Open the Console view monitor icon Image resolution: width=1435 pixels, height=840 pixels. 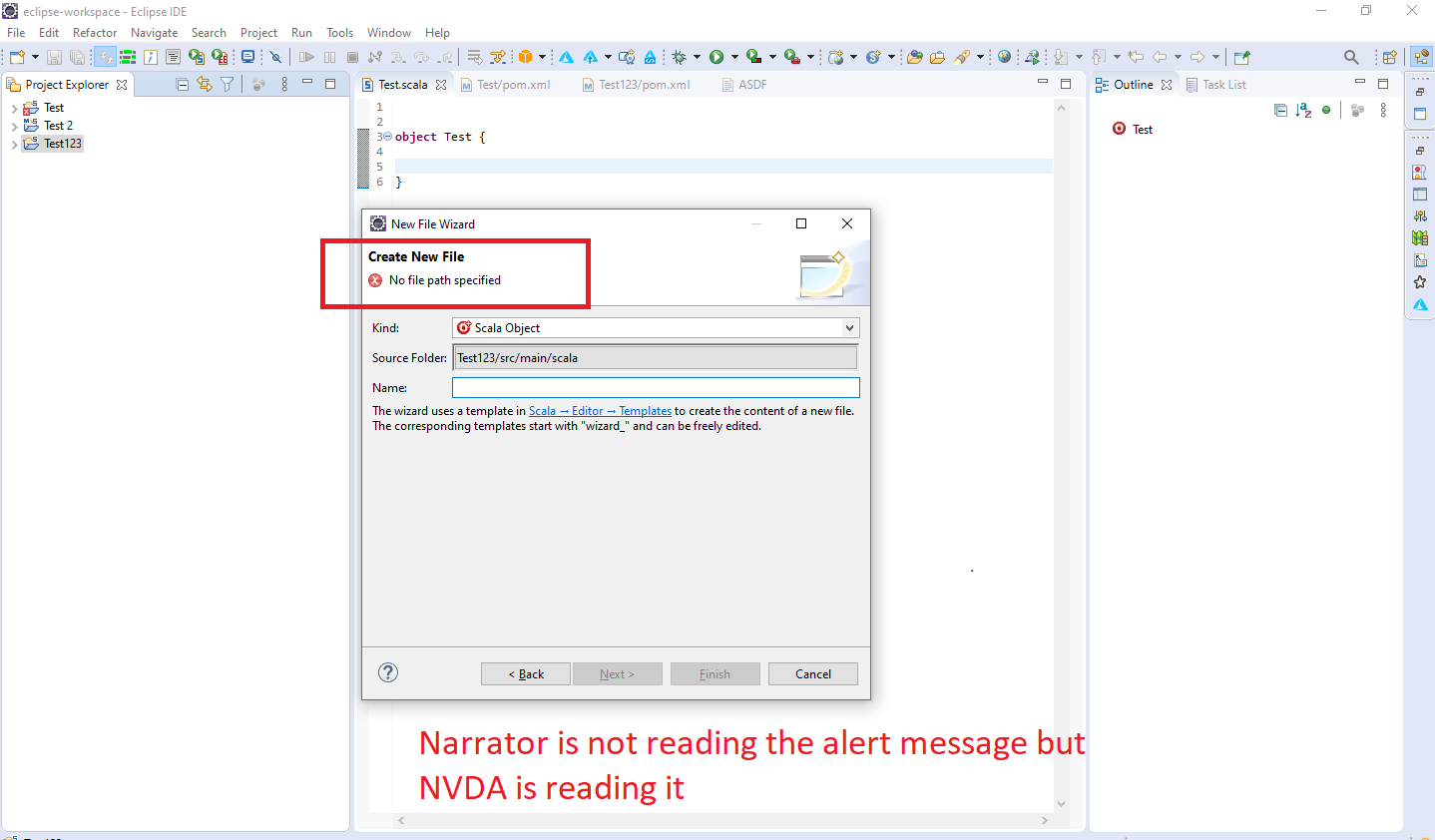(x=247, y=57)
